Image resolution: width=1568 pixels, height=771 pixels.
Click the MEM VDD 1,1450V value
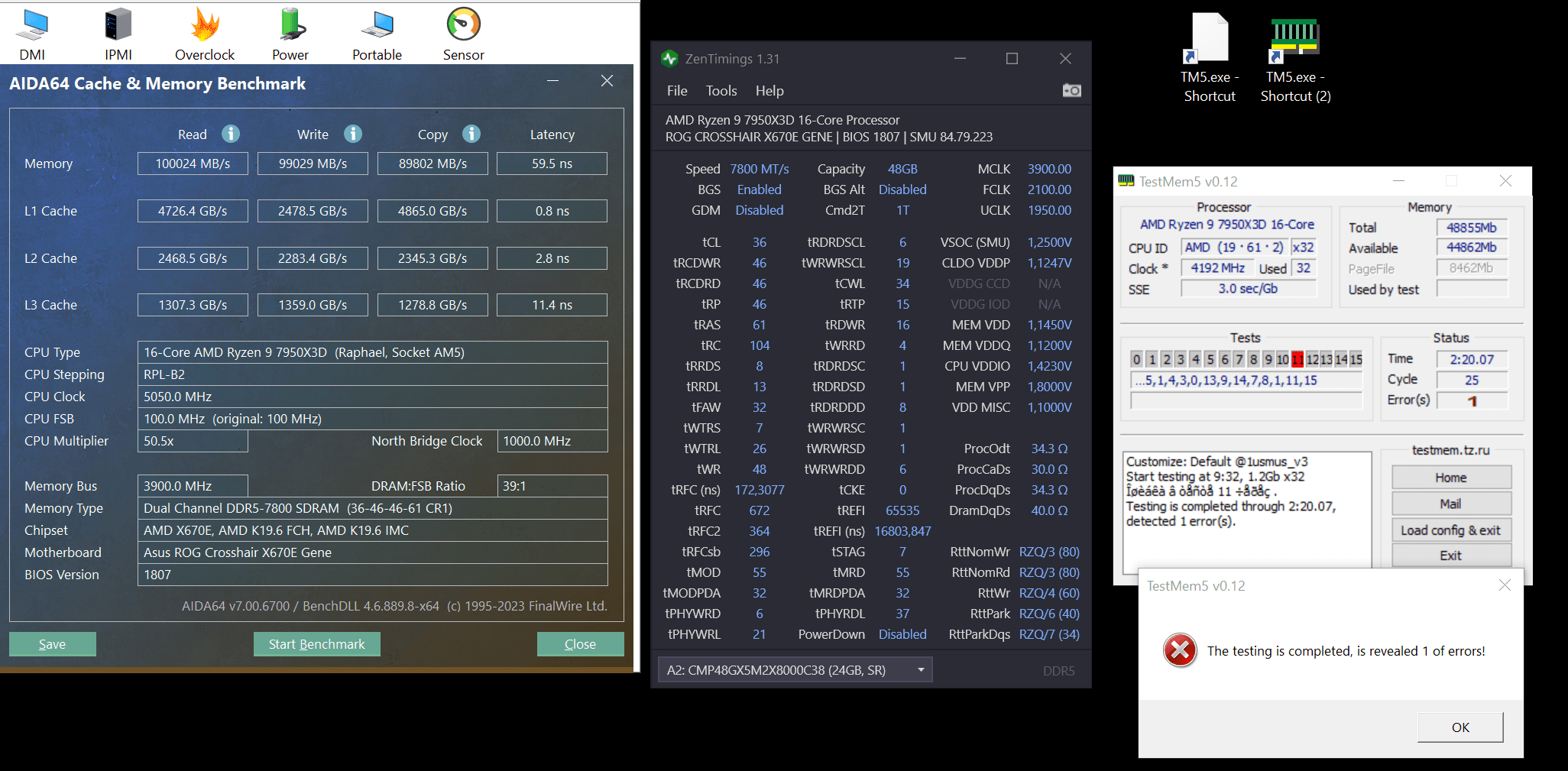click(x=1050, y=325)
